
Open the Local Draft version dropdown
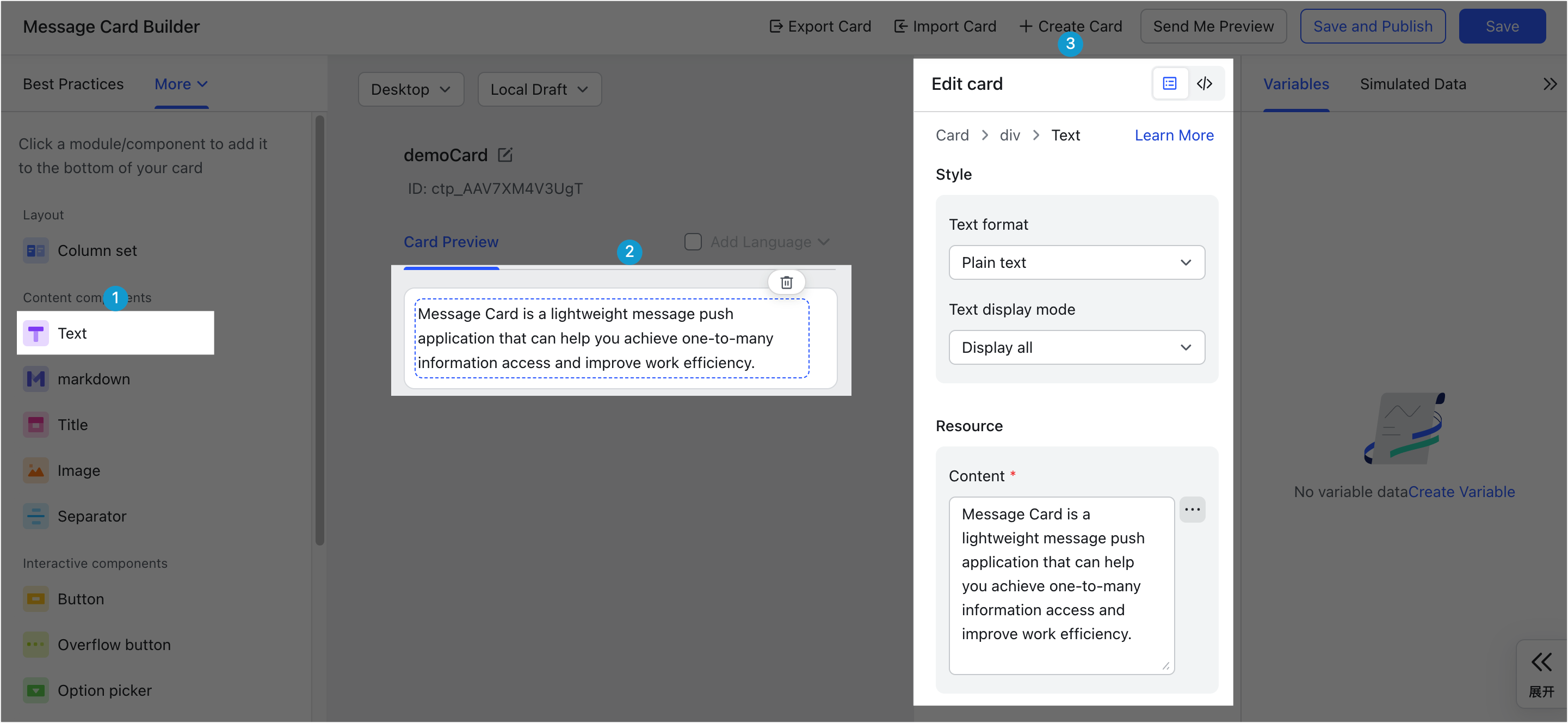pos(539,89)
